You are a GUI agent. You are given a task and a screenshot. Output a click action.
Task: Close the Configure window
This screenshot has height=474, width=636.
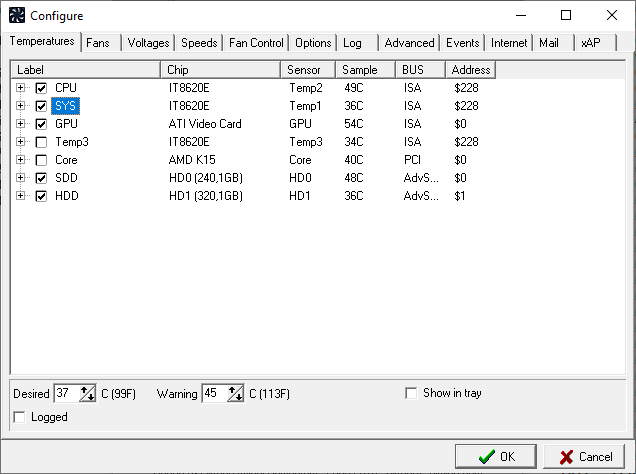coord(612,15)
